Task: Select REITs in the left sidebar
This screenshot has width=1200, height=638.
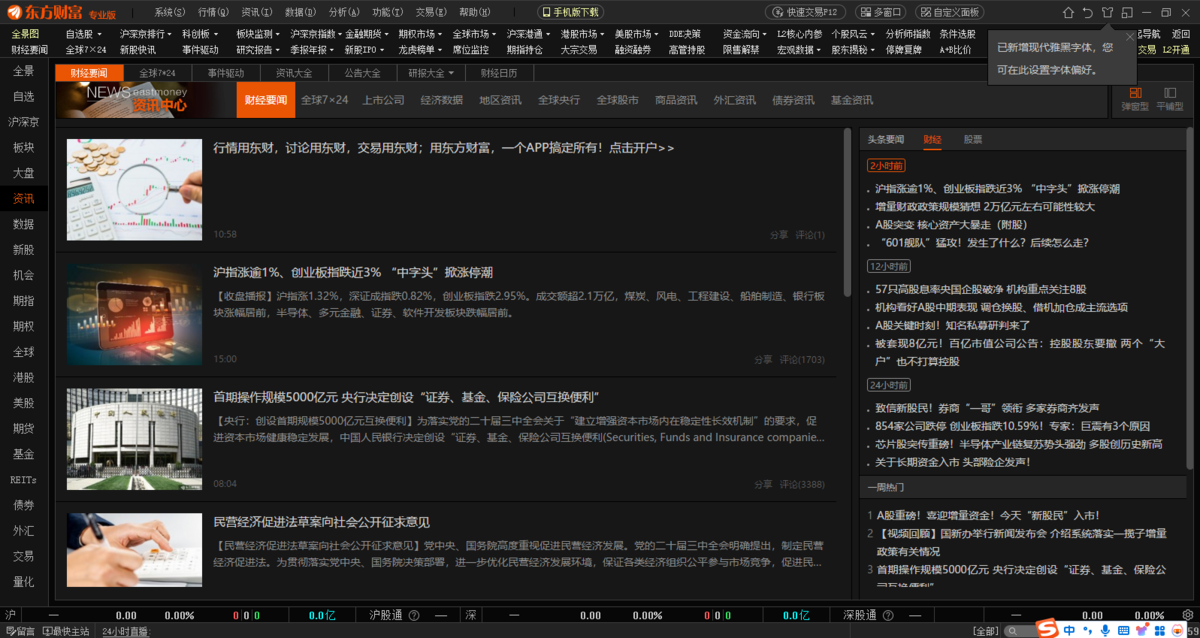Action: [23, 480]
